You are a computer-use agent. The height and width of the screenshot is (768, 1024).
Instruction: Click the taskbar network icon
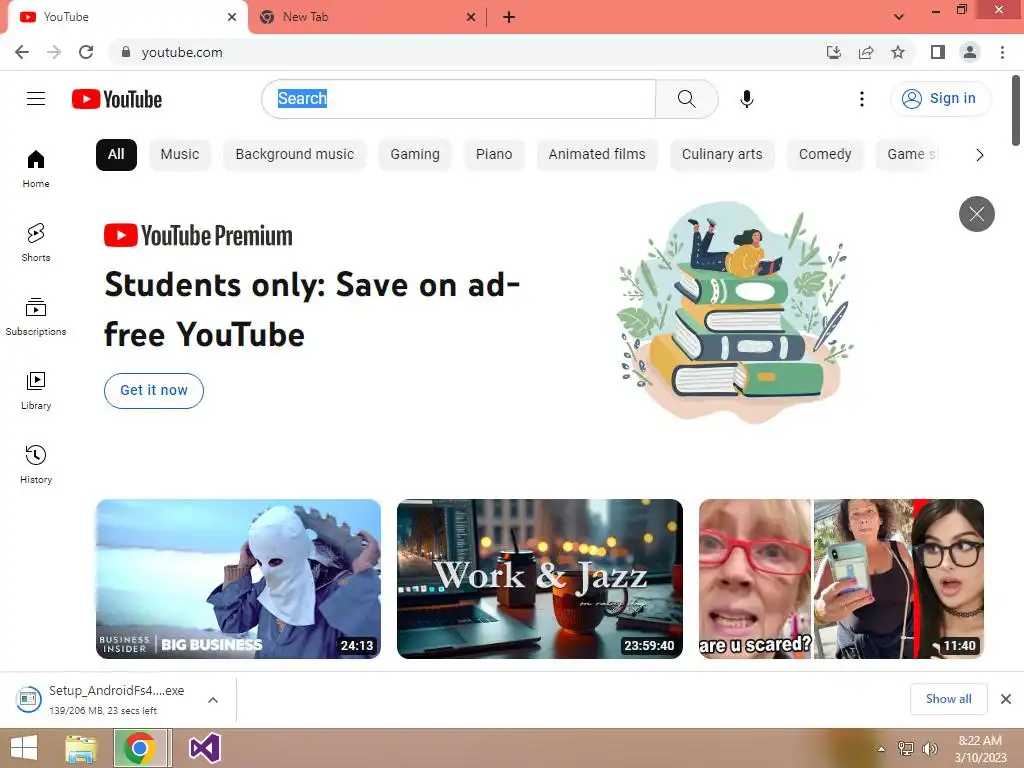coord(906,749)
